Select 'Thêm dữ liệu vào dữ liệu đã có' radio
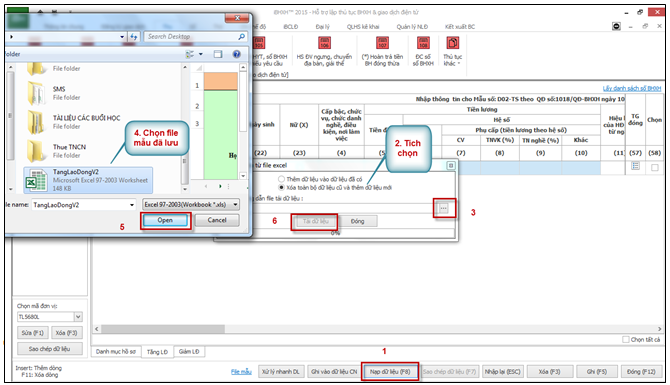The image size is (670, 385). coord(281,179)
